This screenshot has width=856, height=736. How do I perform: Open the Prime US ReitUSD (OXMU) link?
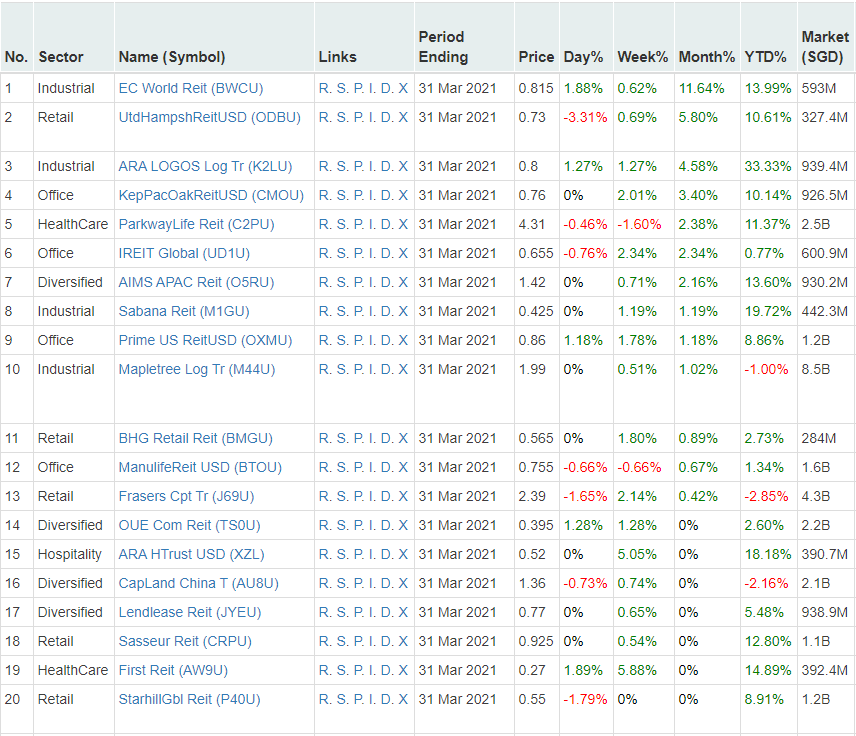pos(205,340)
